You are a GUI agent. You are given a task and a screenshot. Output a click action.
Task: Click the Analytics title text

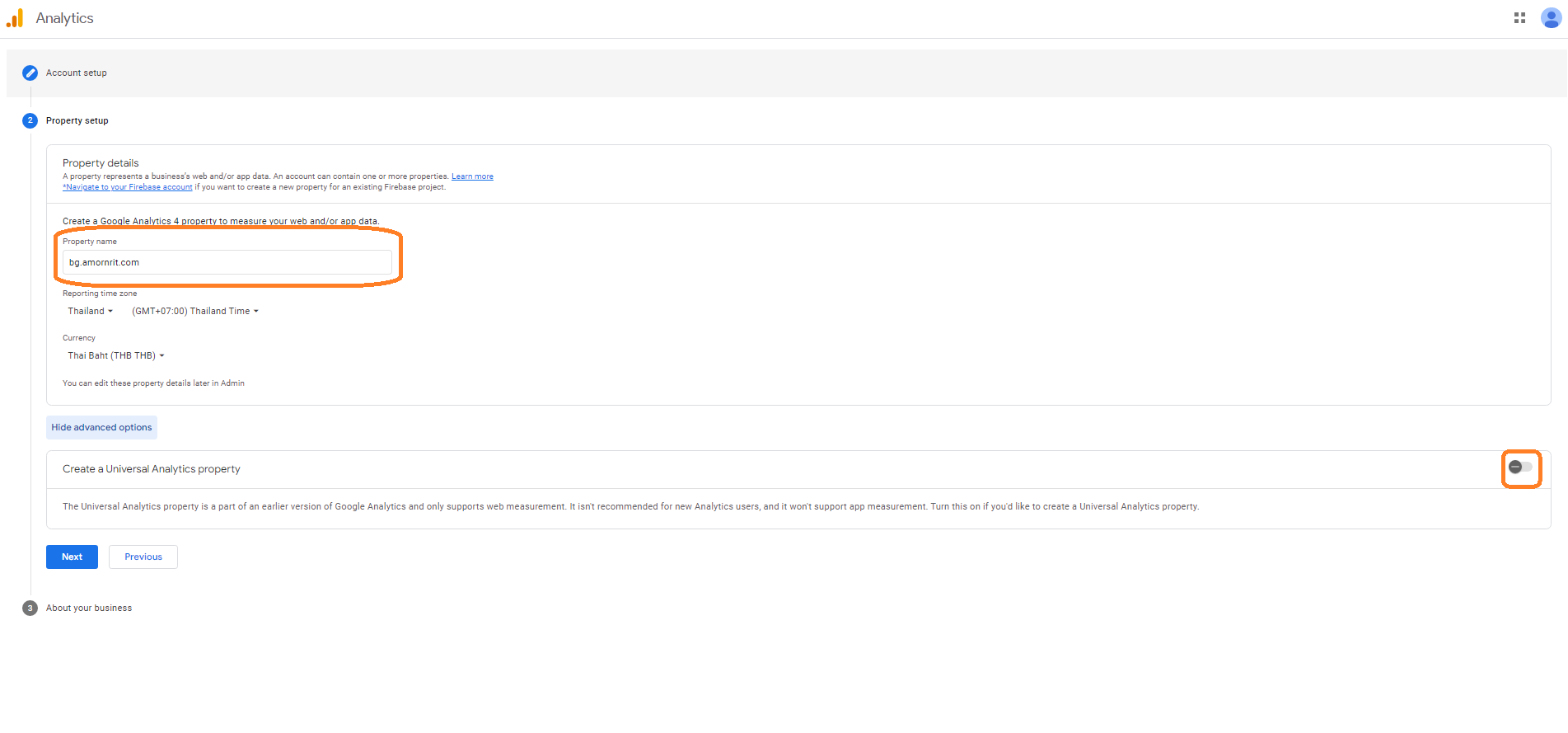pos(64,18)
